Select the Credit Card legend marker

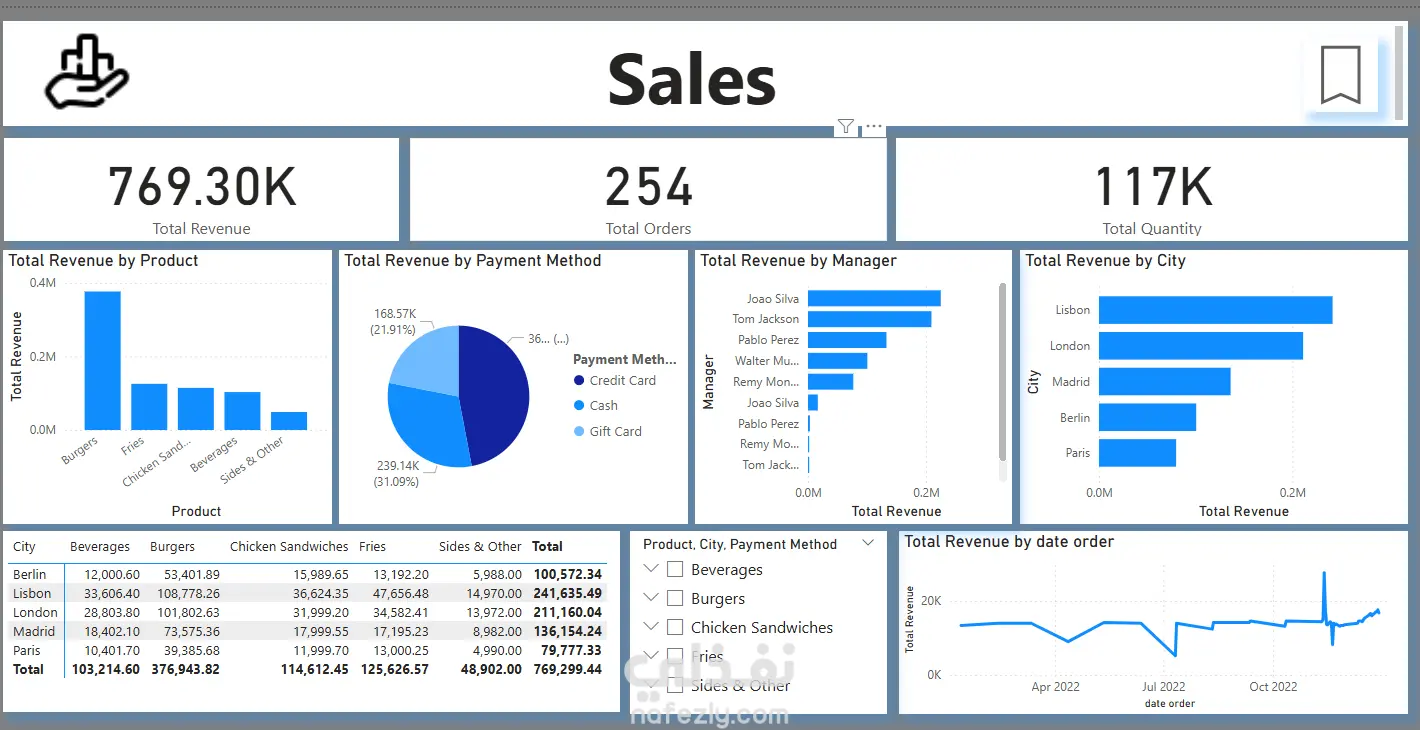point(579,380)
